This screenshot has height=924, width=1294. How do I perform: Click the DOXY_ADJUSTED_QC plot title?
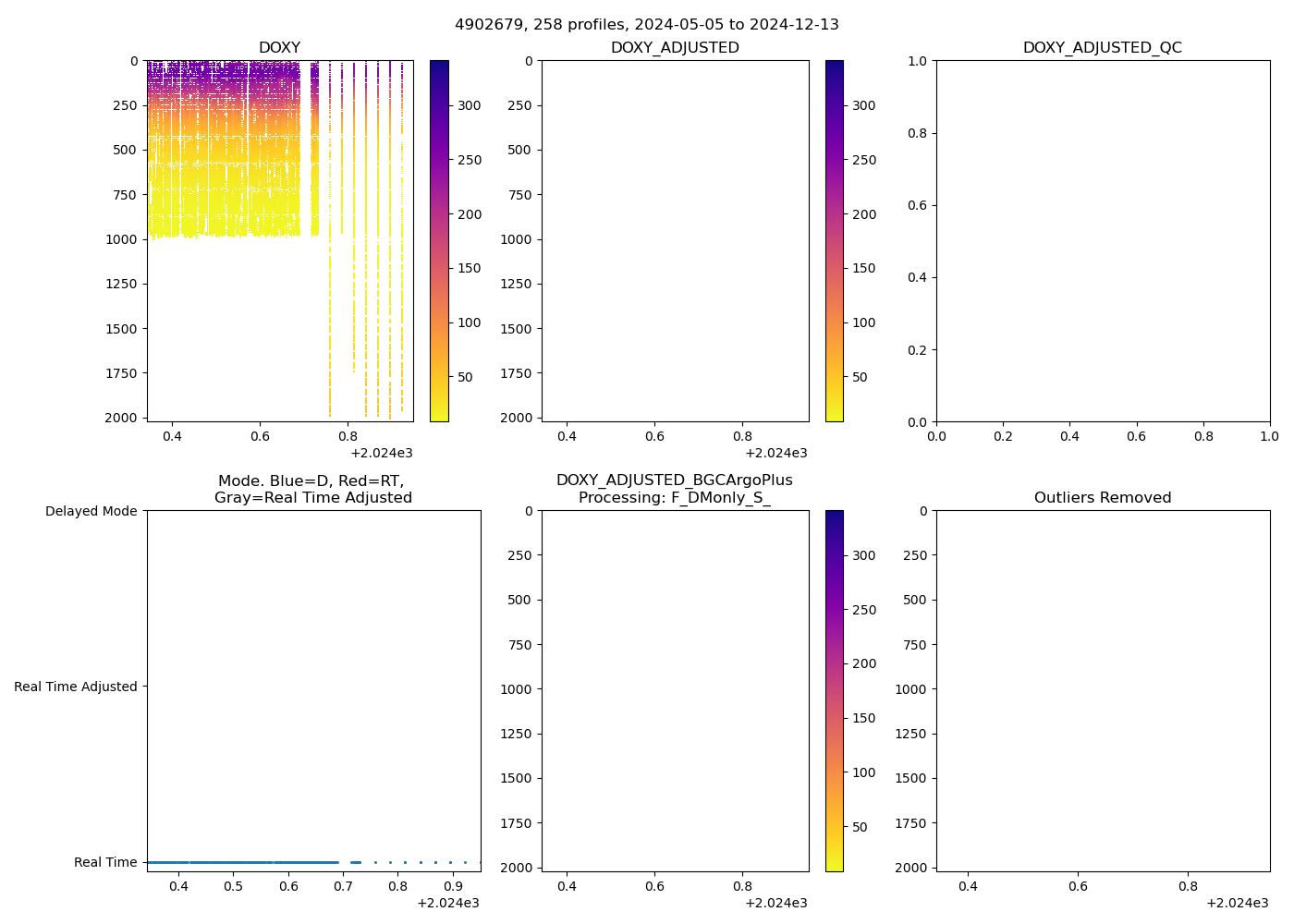click(x=1102, y=48)
